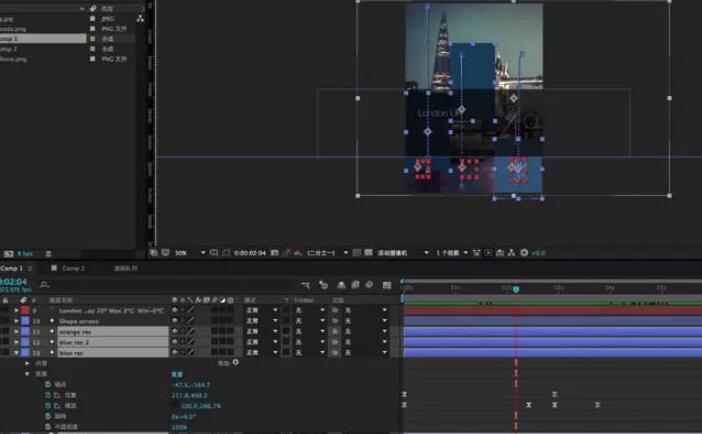702x434 pixels.
Task: Toggle the transparency grid icon in viewer
Action: pos(368,253)
